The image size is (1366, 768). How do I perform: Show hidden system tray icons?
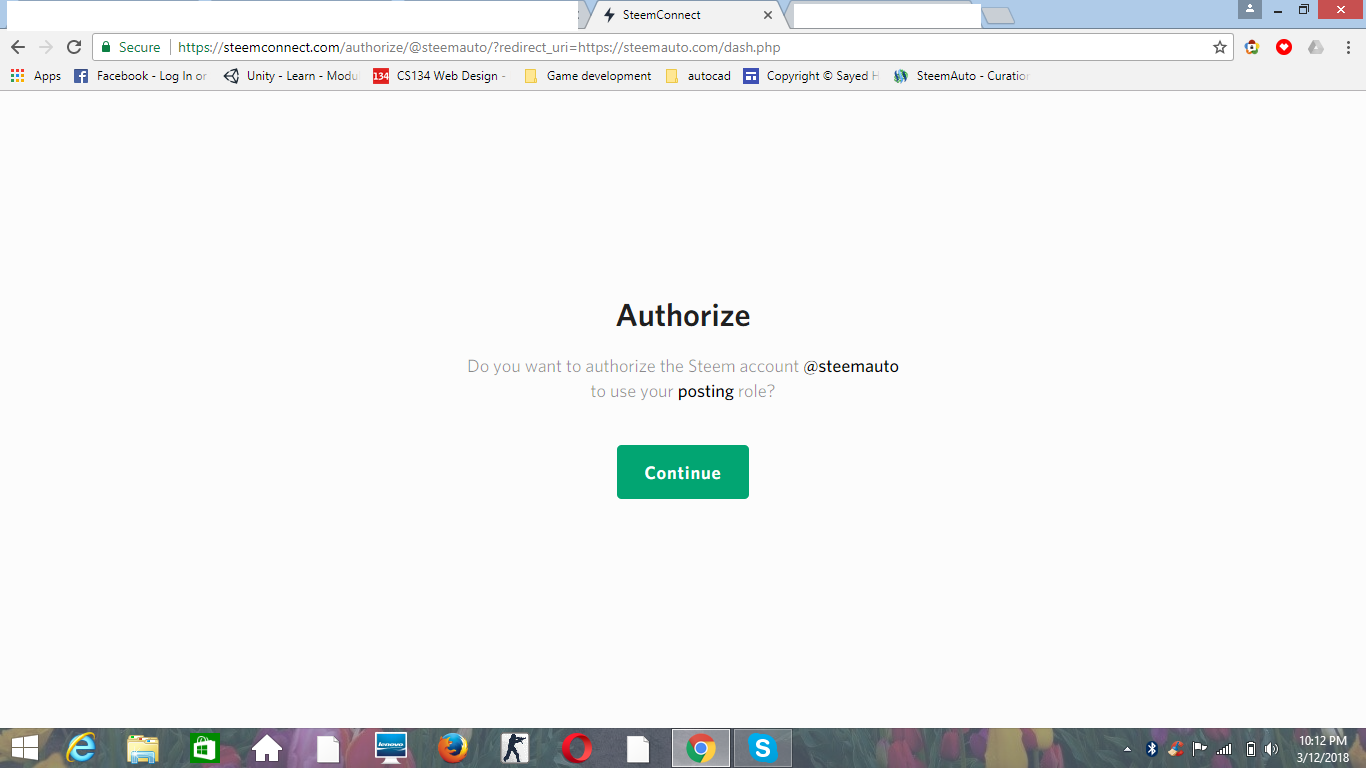click(1128, 749)
